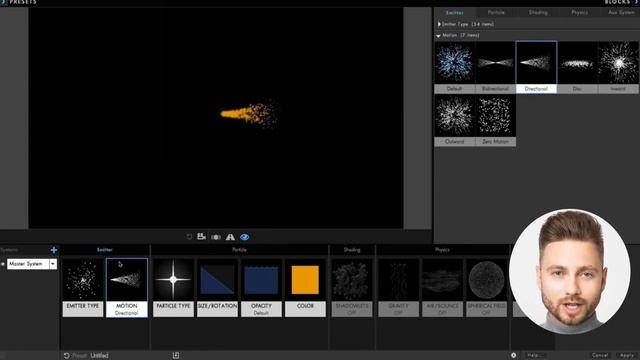Click the motion blur icon below preview
The width and height of the screenshot is (640, 360).
[x=216, y=237]
